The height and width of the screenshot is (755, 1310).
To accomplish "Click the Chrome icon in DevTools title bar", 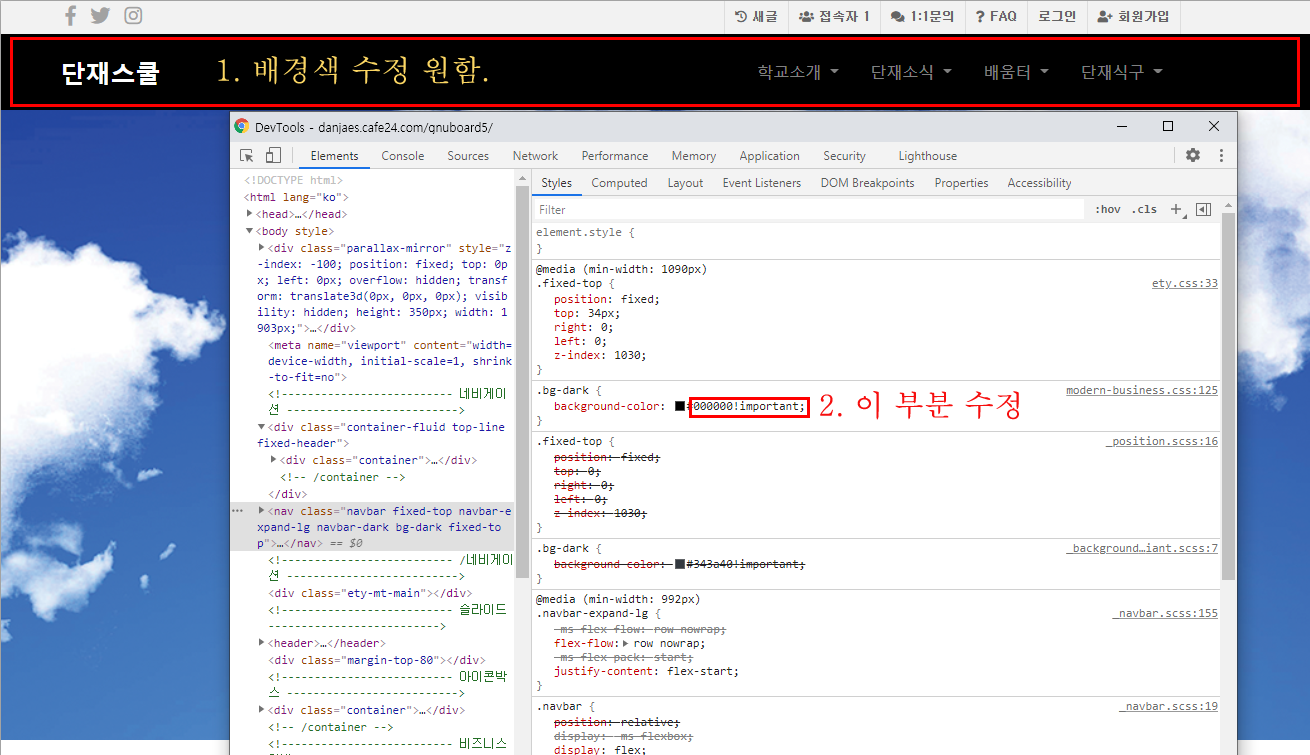I will point(242,127).
